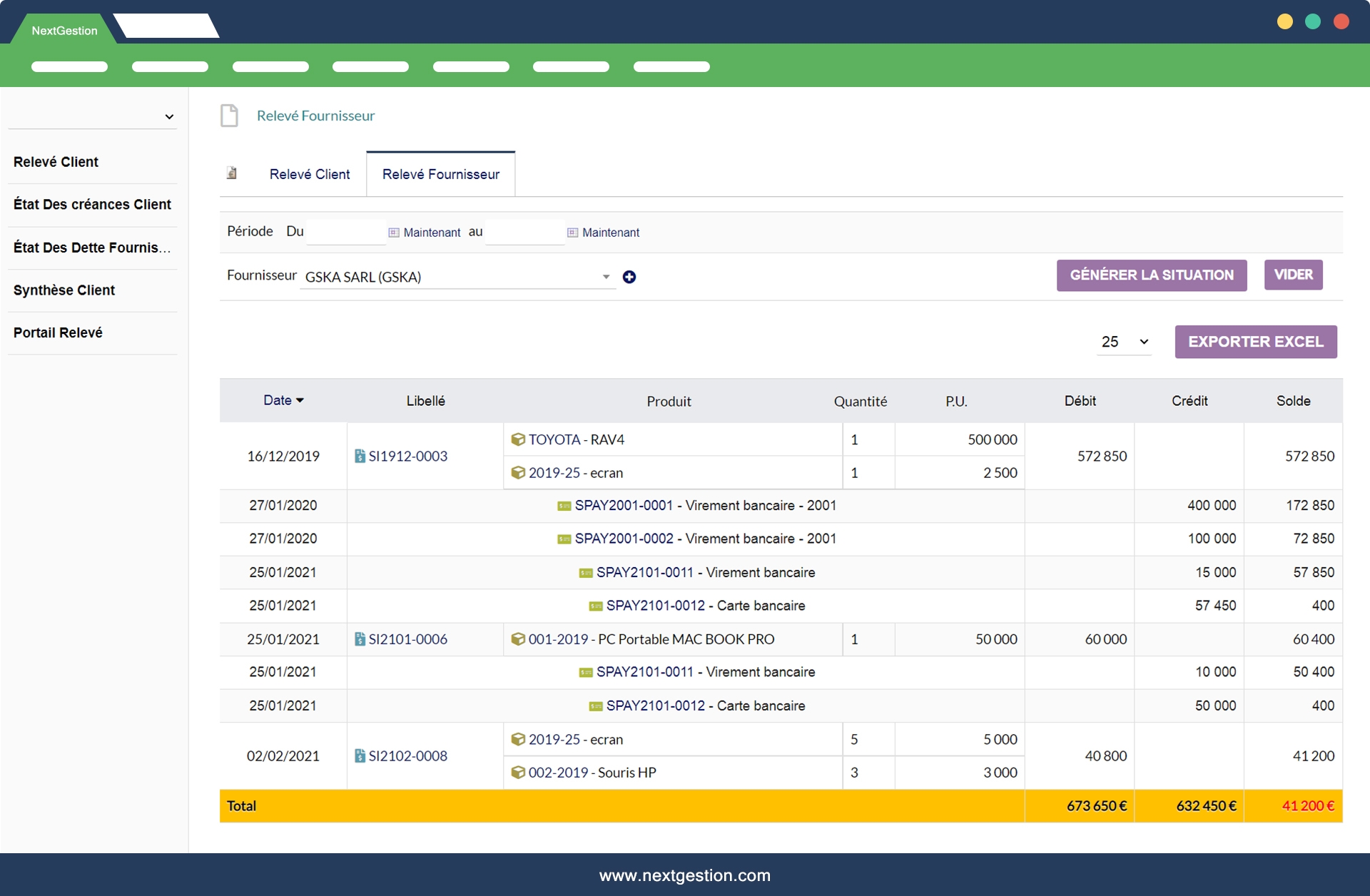The width and height of the screenshot is (1370, 896).
Task: Expand the sidebar top dropdown chevron
Action: click(169, 116)
